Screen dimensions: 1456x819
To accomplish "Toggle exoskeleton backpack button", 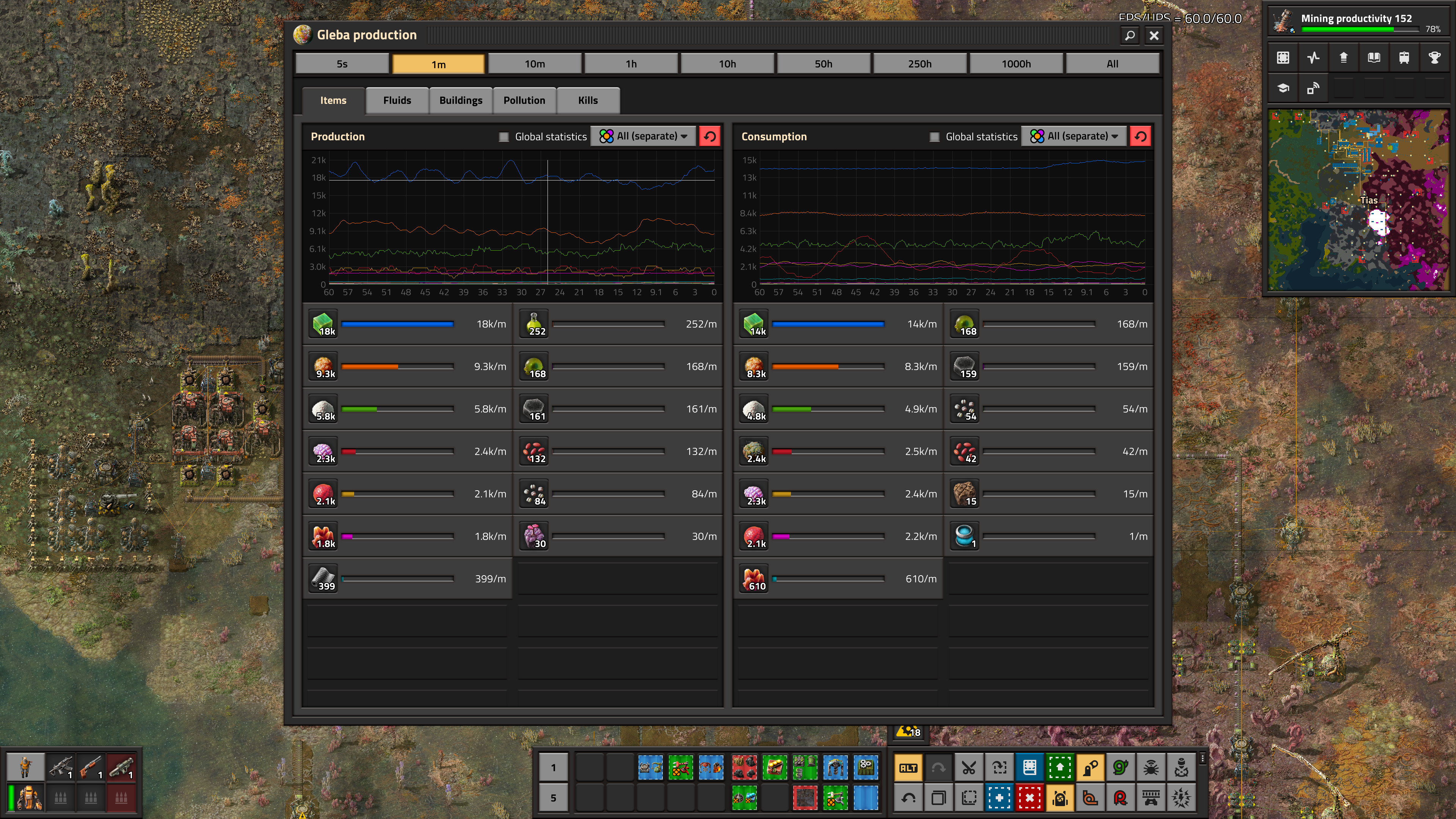I will point(1060,798).
